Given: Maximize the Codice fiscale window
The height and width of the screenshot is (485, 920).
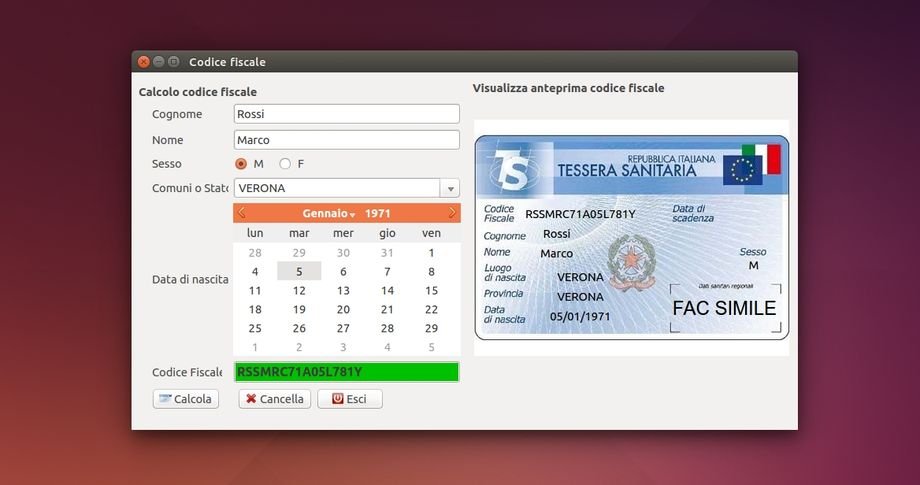Looking at the screenshot, I should pos(174,62).
